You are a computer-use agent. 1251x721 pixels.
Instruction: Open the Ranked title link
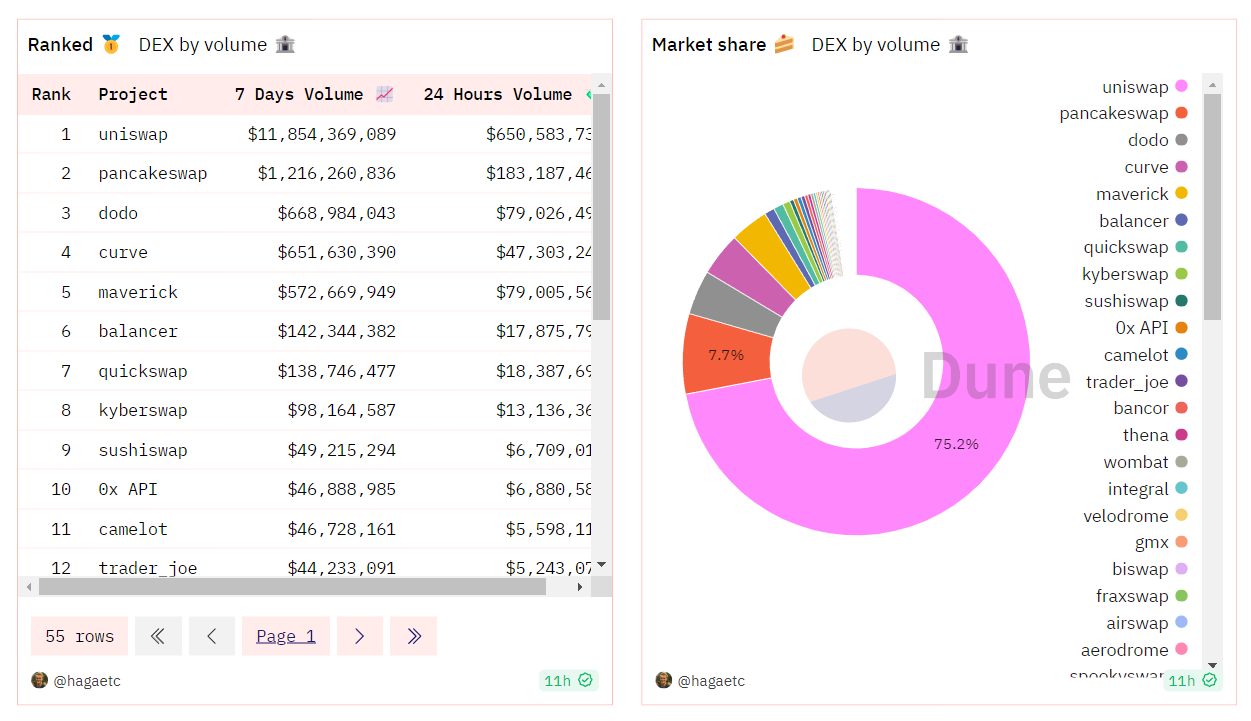click(x=60, y=44)
